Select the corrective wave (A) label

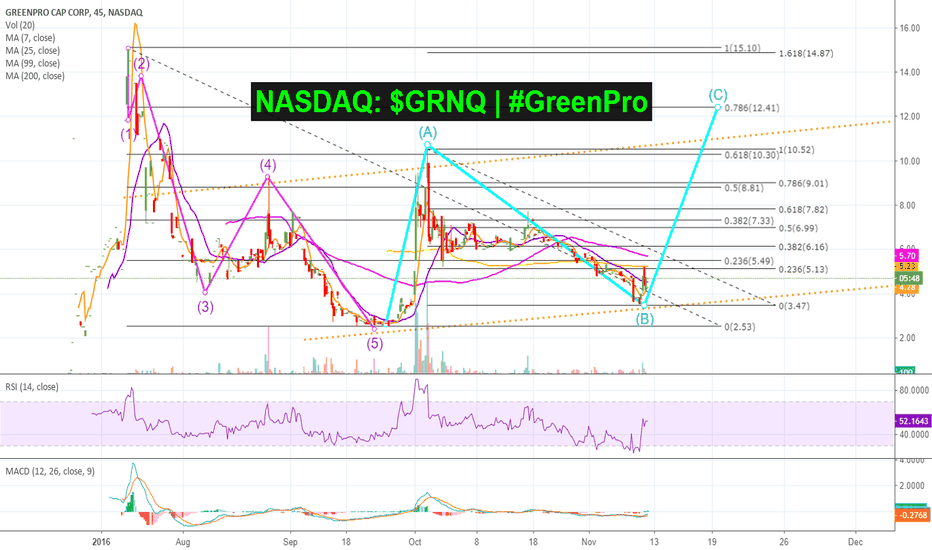coord(427,131)
